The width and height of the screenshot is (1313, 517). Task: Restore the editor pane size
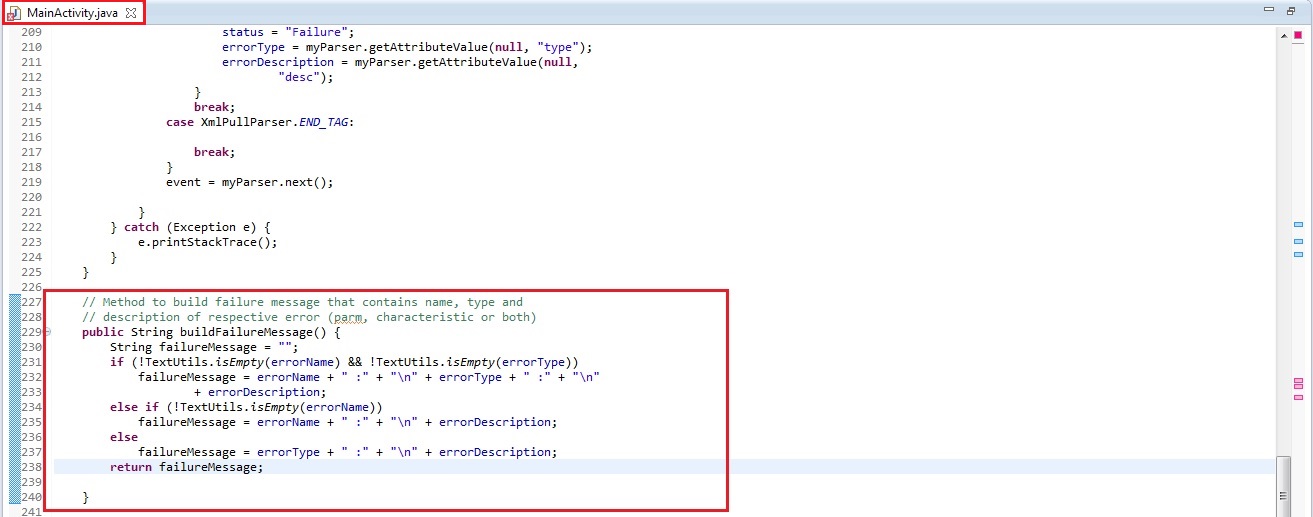(1290, 10)
